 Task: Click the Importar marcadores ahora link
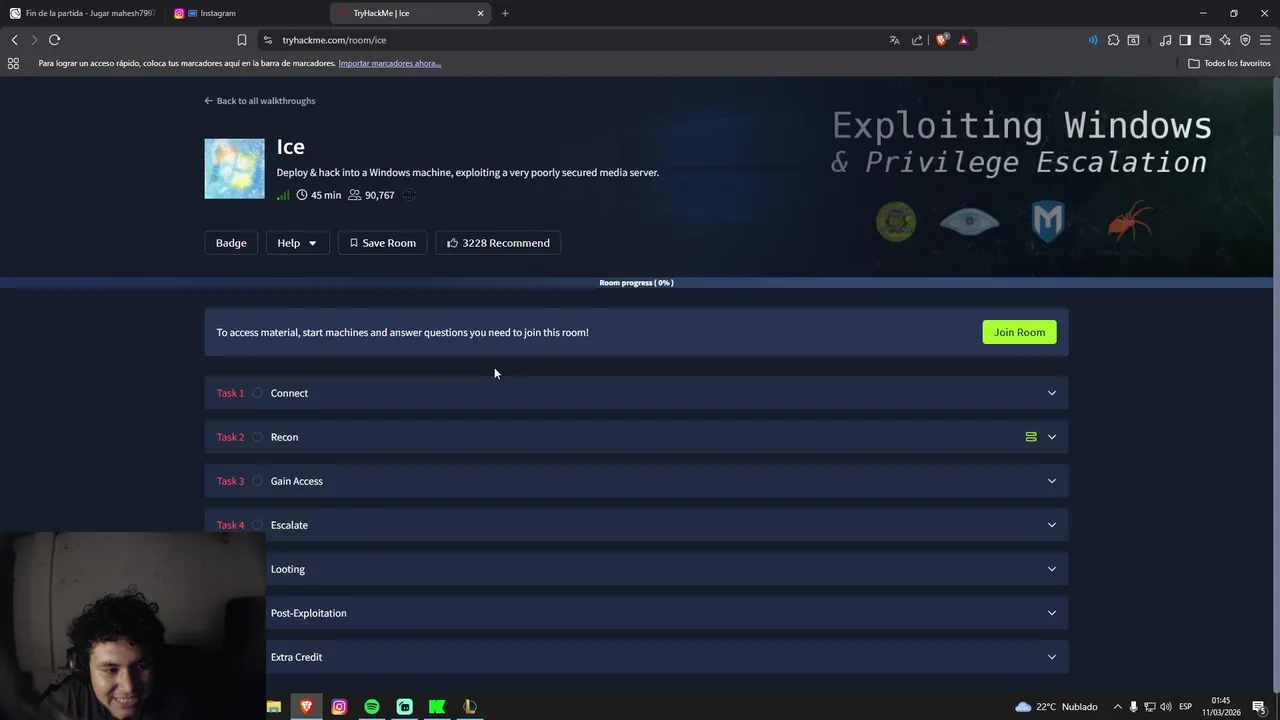(390, 63)
